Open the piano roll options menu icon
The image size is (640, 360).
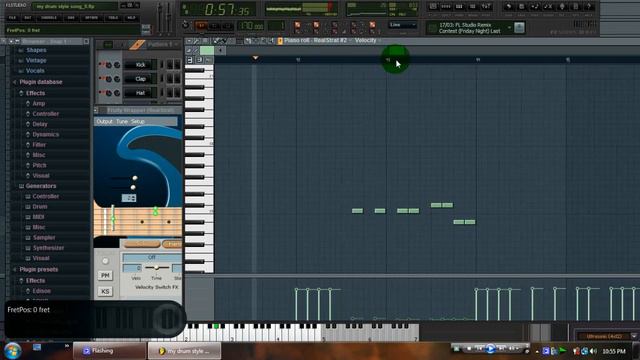(189, 40)
